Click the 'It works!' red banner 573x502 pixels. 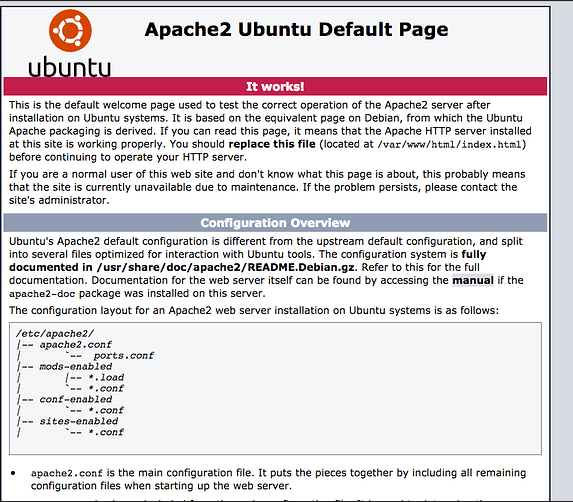275,86
